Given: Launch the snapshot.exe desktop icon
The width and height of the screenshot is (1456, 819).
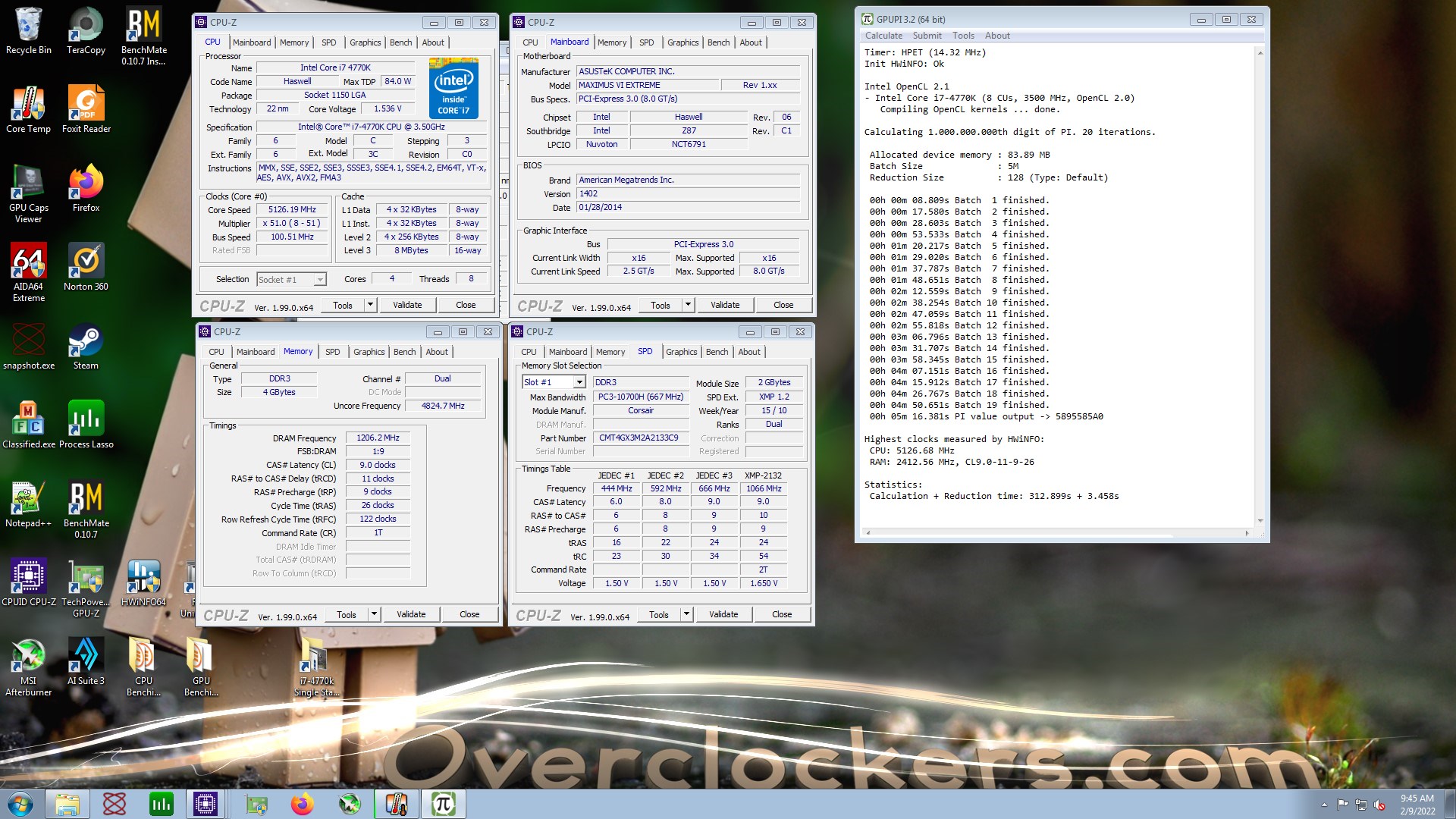Looking at the screenshot, I should 28,346.
